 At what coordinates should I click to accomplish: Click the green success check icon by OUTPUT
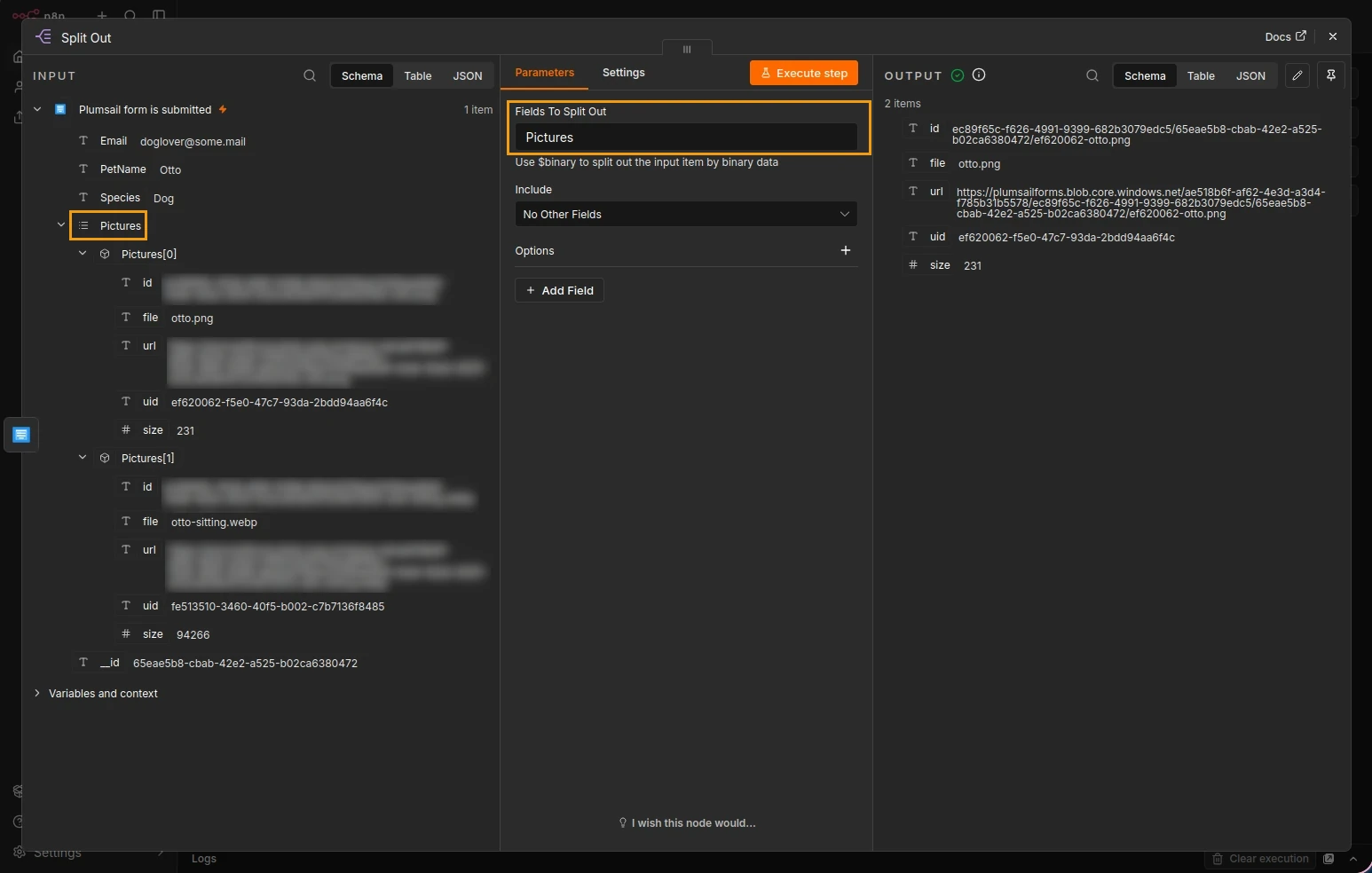[x=958, y=75]
